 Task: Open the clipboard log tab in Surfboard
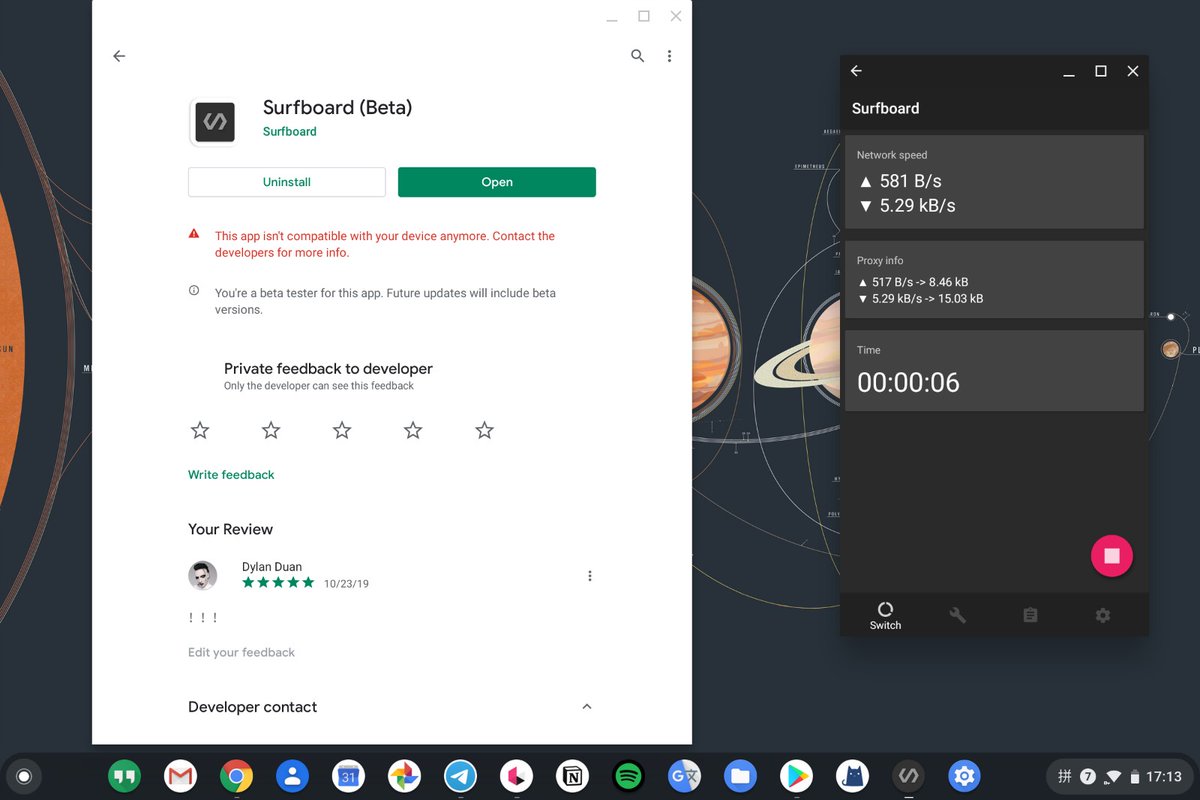point(1030,615)
